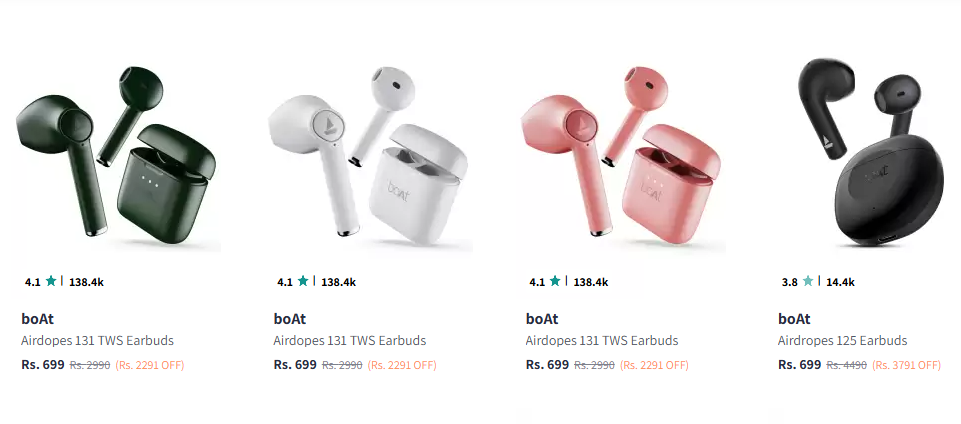Select the Airdropes 125 Earbuds title

pyautogui.click(x=842, y=341)
